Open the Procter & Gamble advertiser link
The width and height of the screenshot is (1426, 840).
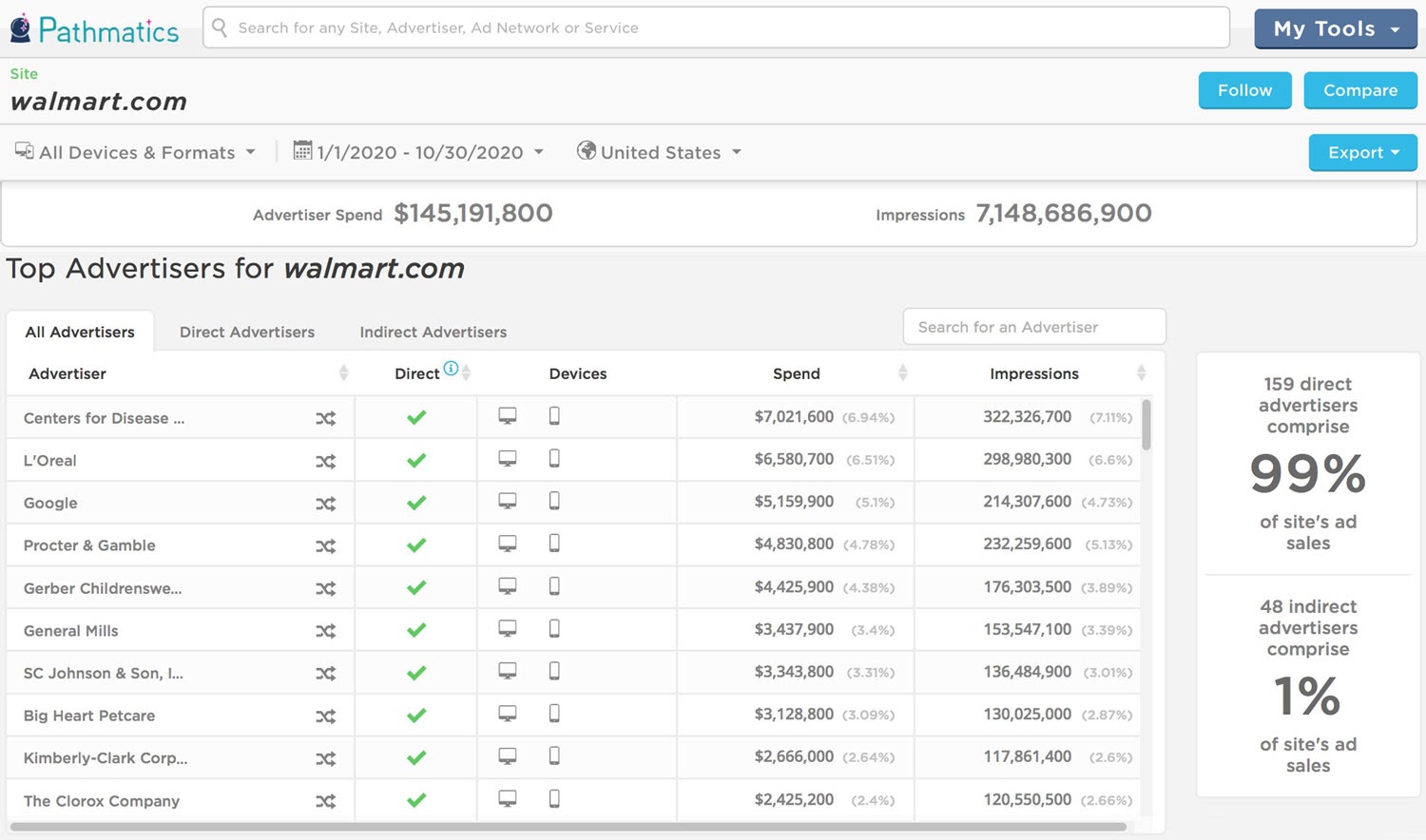point(89,545)
